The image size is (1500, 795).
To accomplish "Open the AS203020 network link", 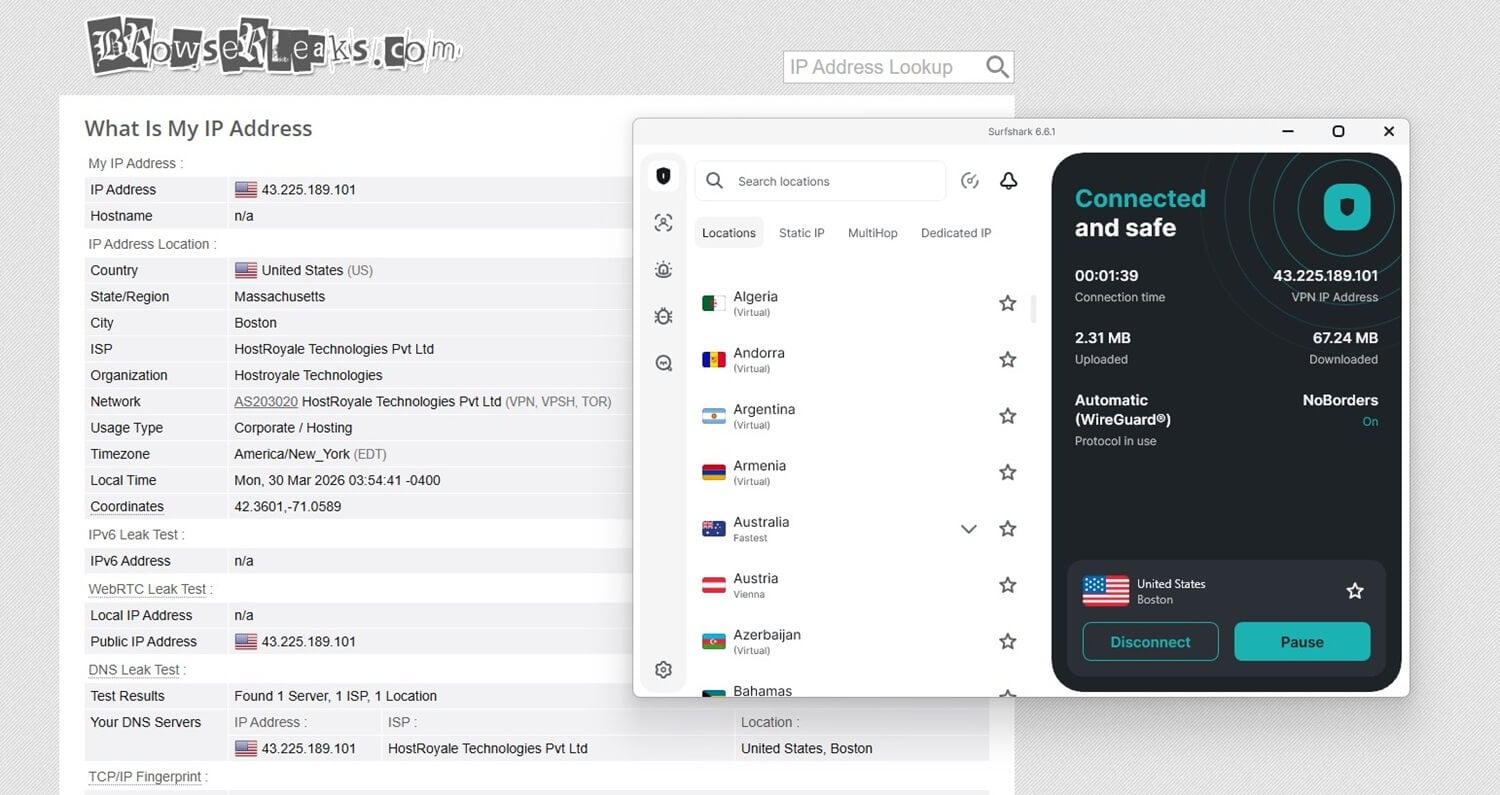I will pyautogui.click(x=265, y=402).
